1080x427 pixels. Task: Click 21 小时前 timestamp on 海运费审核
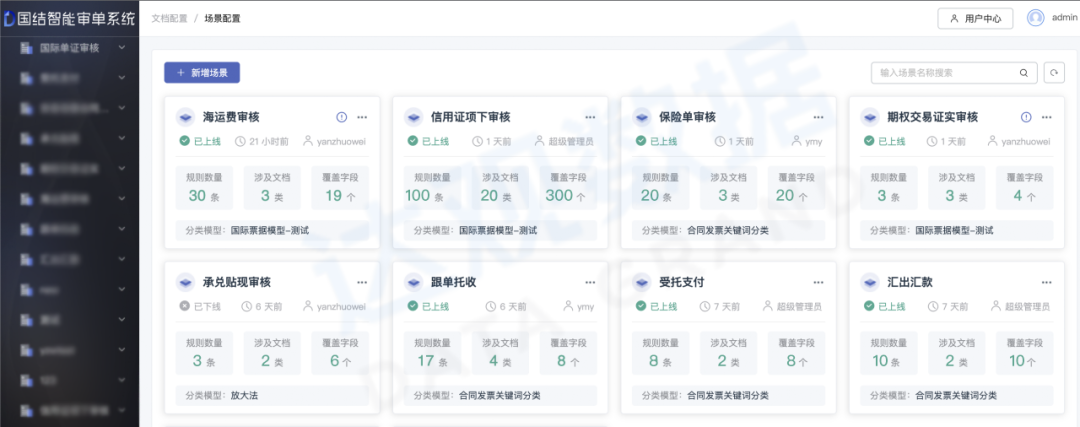coord(262,141)
